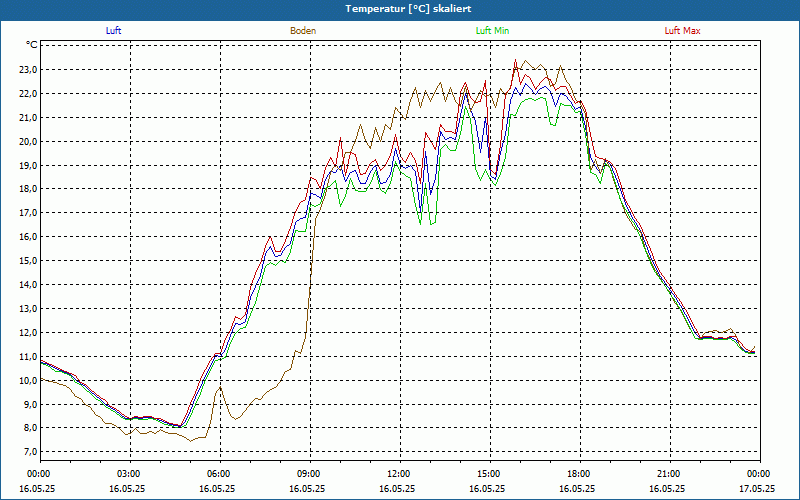Click the '13,0' y-axis value
The image size is (800, 500).
pyautogui.click(x=28, y=309)
